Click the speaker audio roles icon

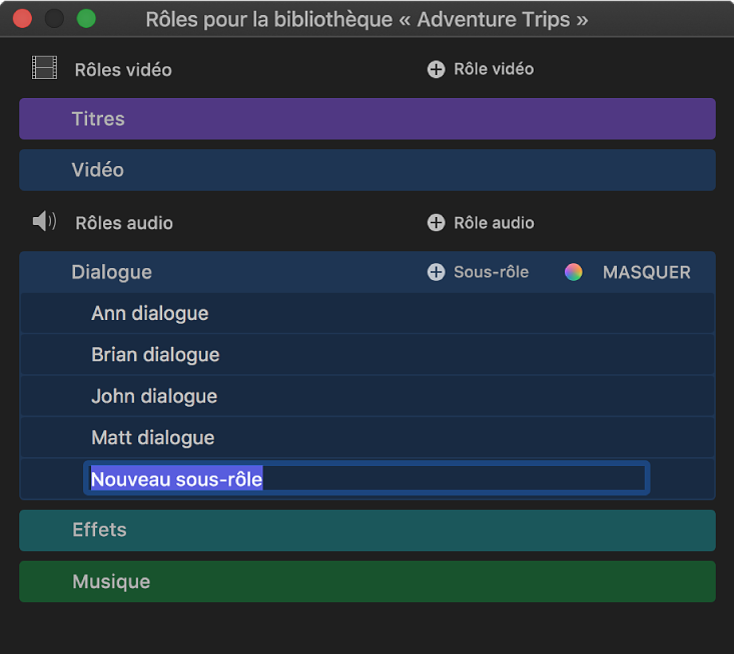click(44, 222)
